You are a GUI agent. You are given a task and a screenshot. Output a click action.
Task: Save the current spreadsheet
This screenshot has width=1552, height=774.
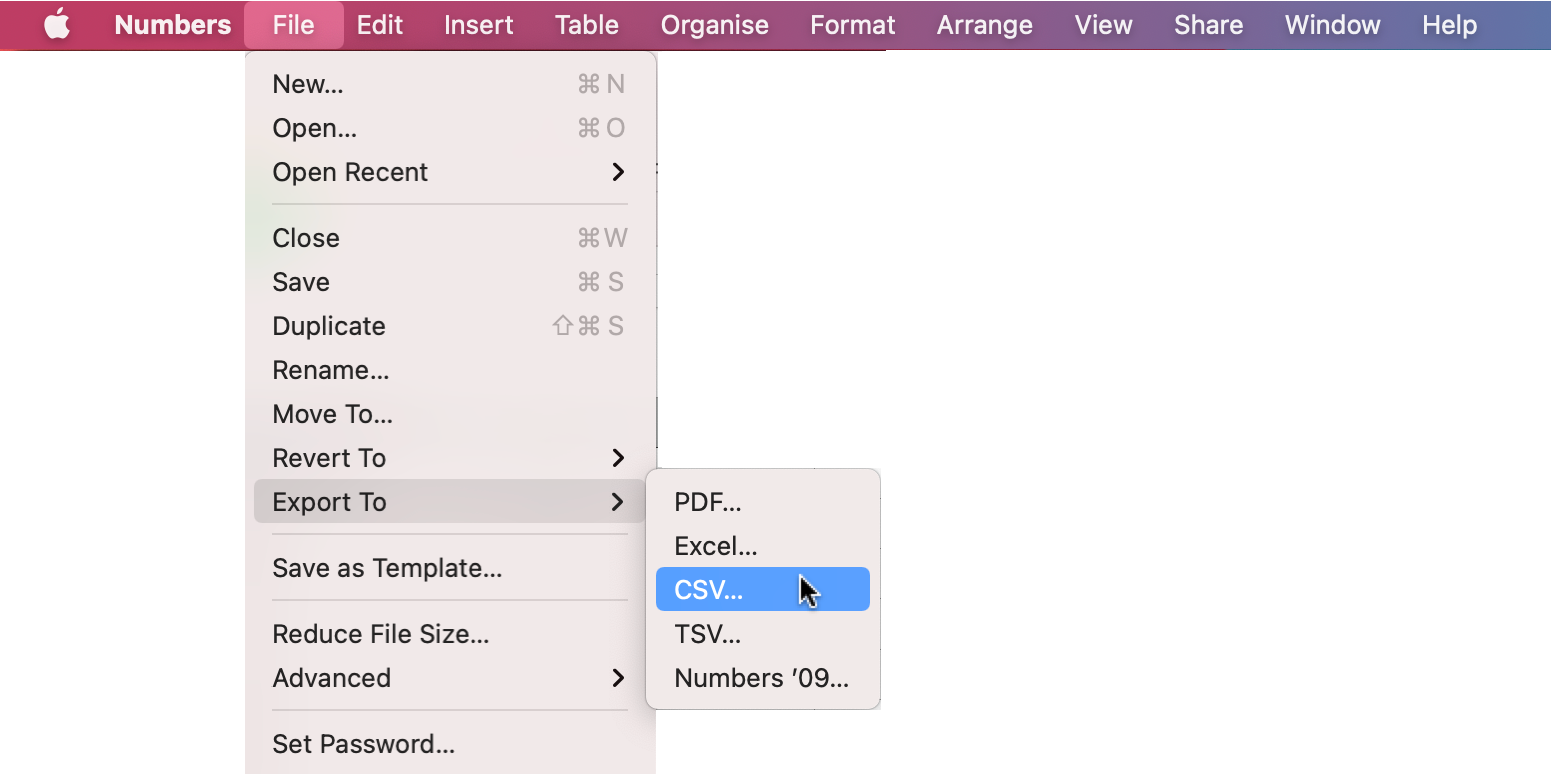click(x=301, y=282)
